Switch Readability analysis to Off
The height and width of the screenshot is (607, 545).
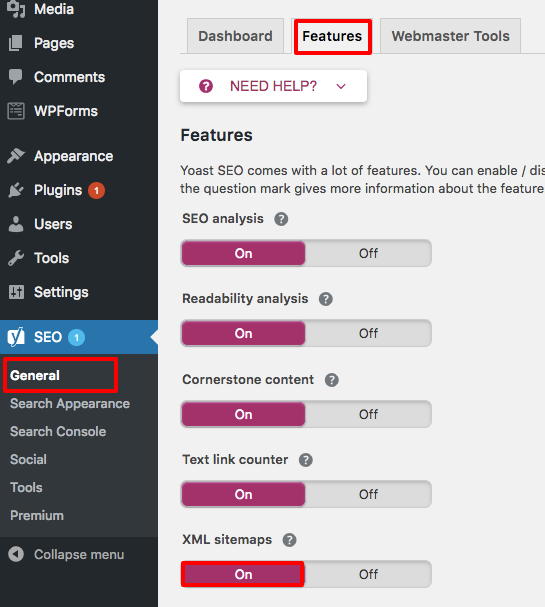click(x=368, y=333)
